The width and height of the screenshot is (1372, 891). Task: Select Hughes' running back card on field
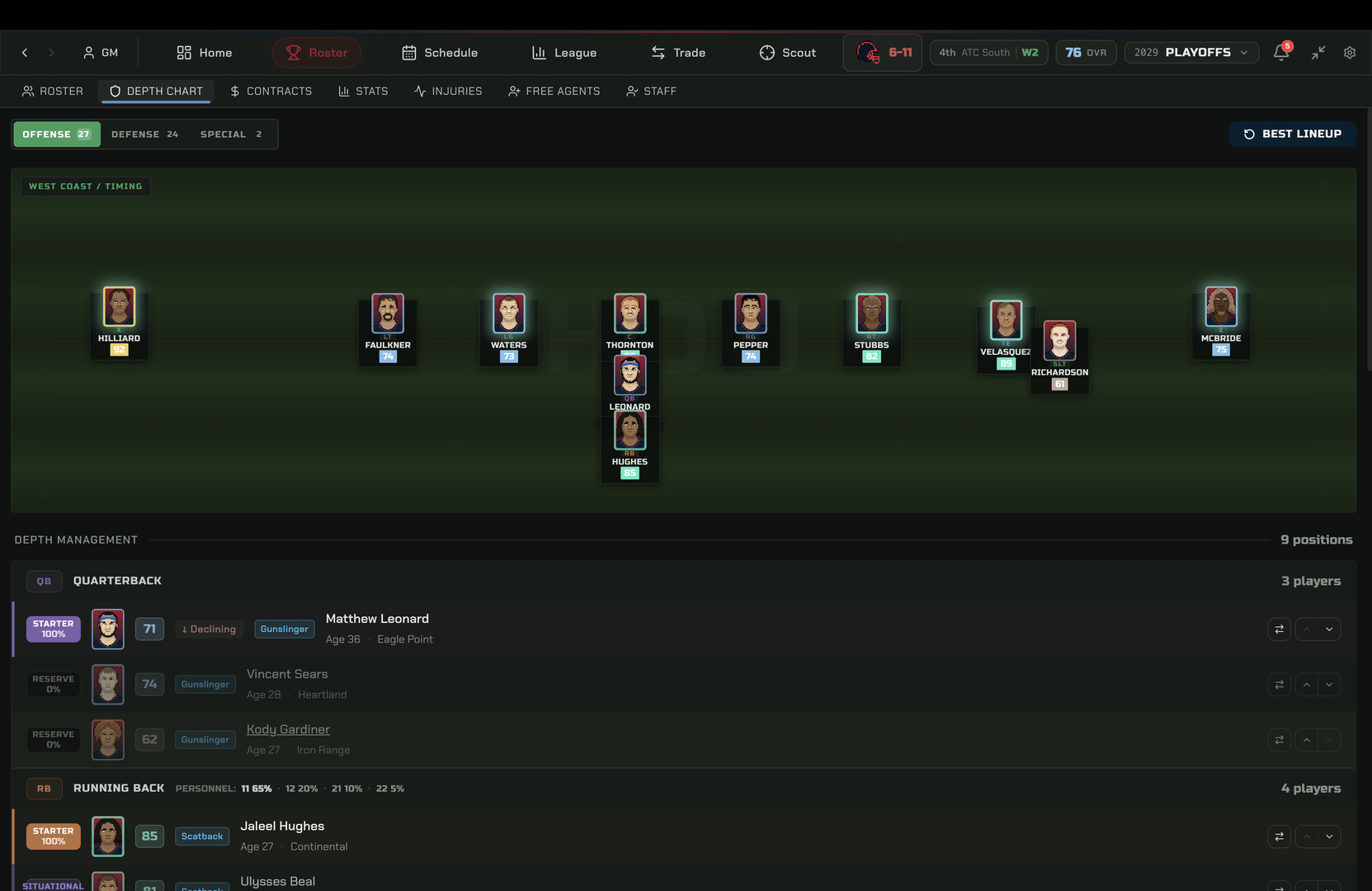click(x=629, y=446)
